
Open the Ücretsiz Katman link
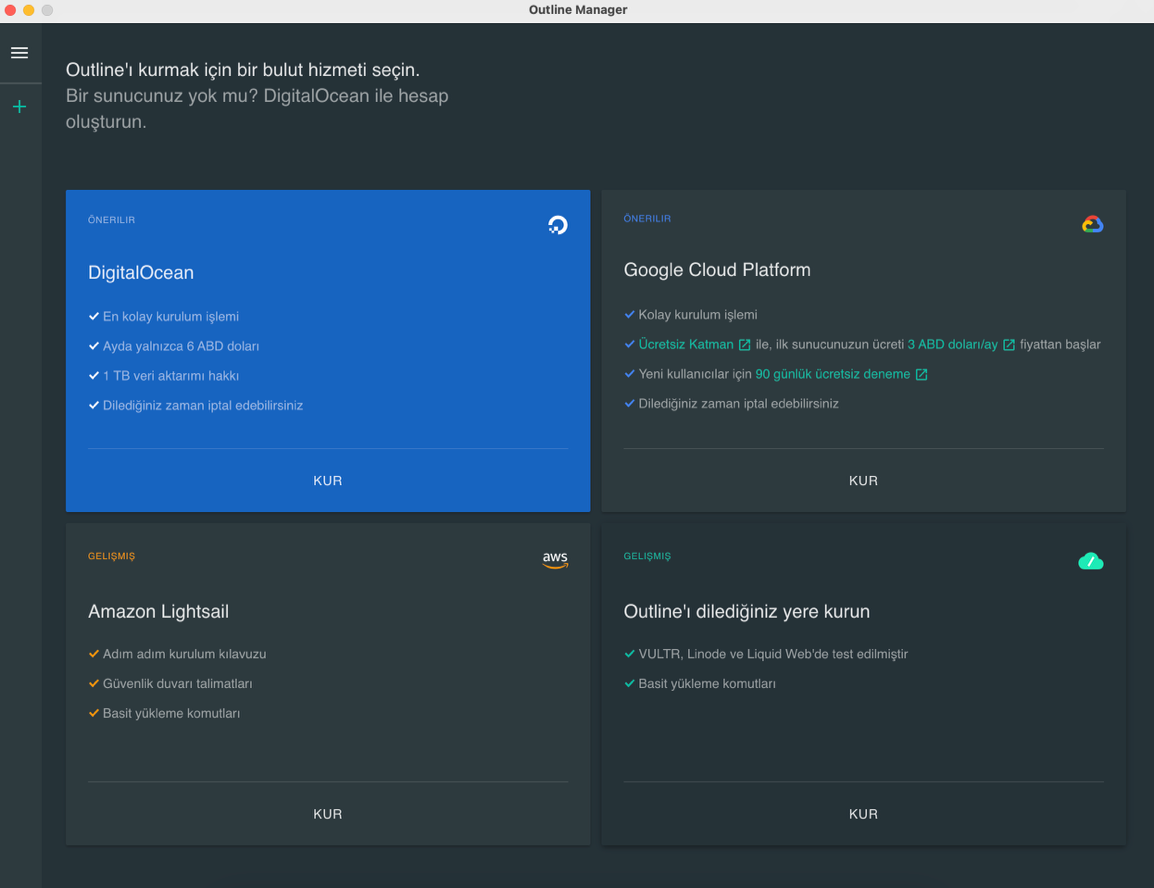coord(686,344)
